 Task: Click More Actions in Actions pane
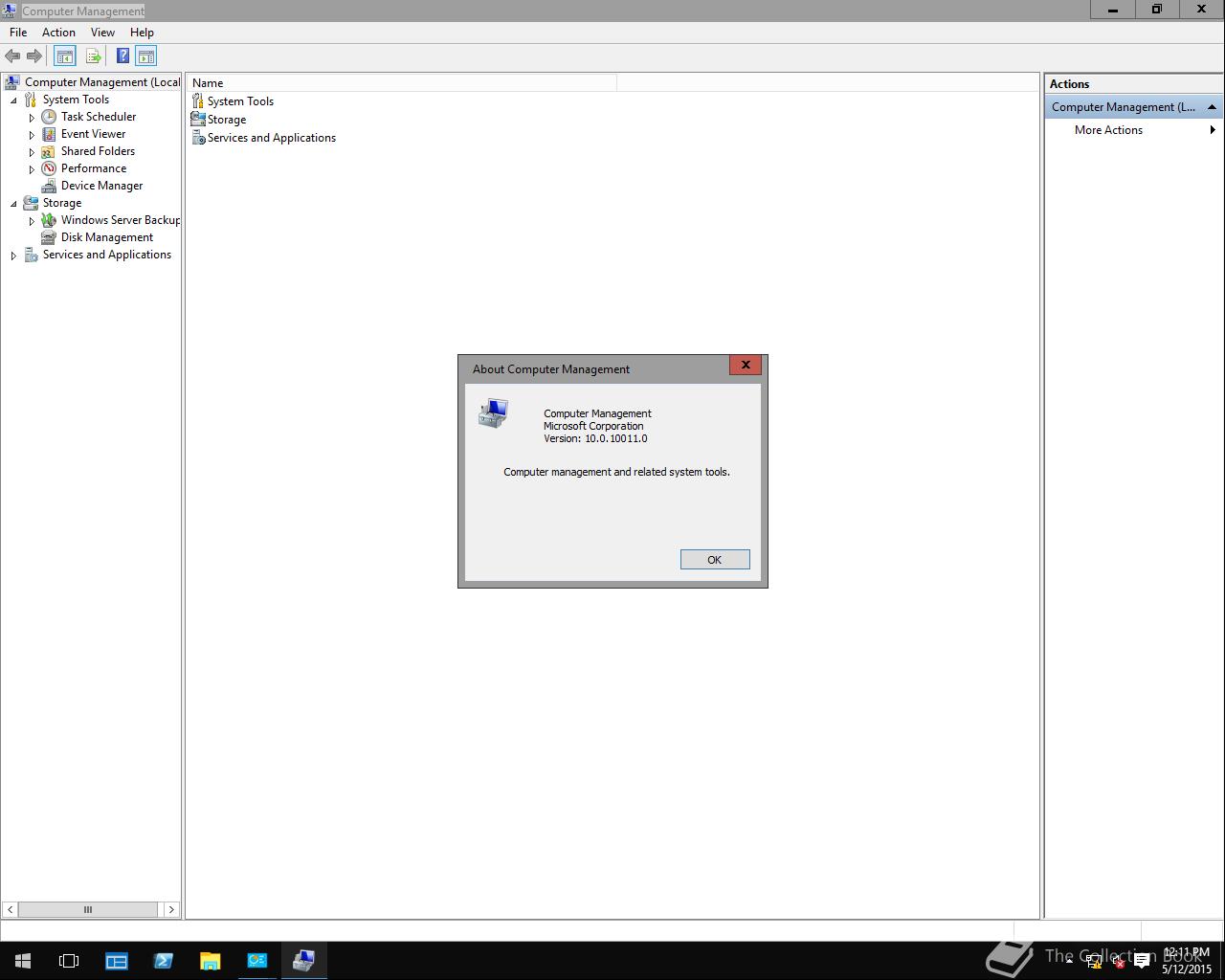pos(1108,130)
